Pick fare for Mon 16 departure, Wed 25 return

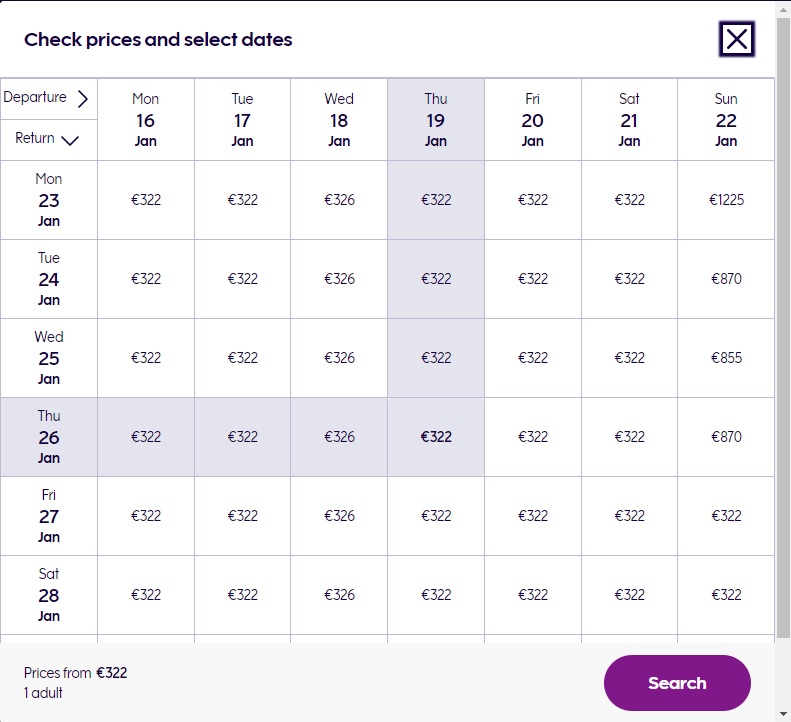(146, 358)
